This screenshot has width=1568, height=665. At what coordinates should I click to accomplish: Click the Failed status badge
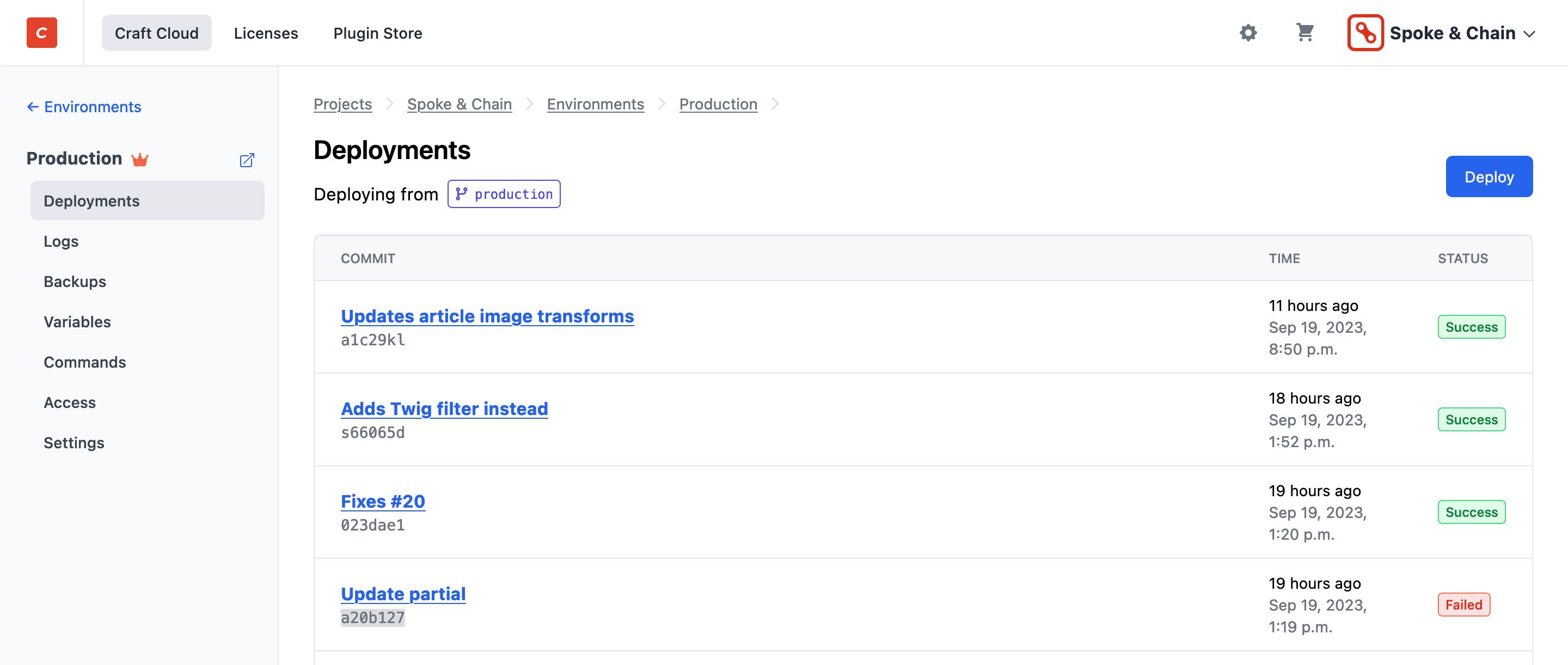1464,605
